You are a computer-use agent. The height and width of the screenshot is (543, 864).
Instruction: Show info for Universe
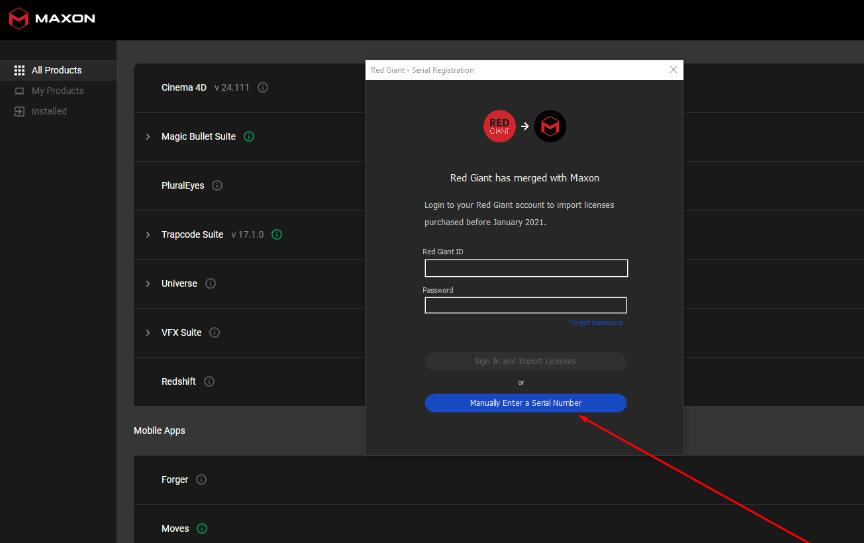click(x=210, y=283)
